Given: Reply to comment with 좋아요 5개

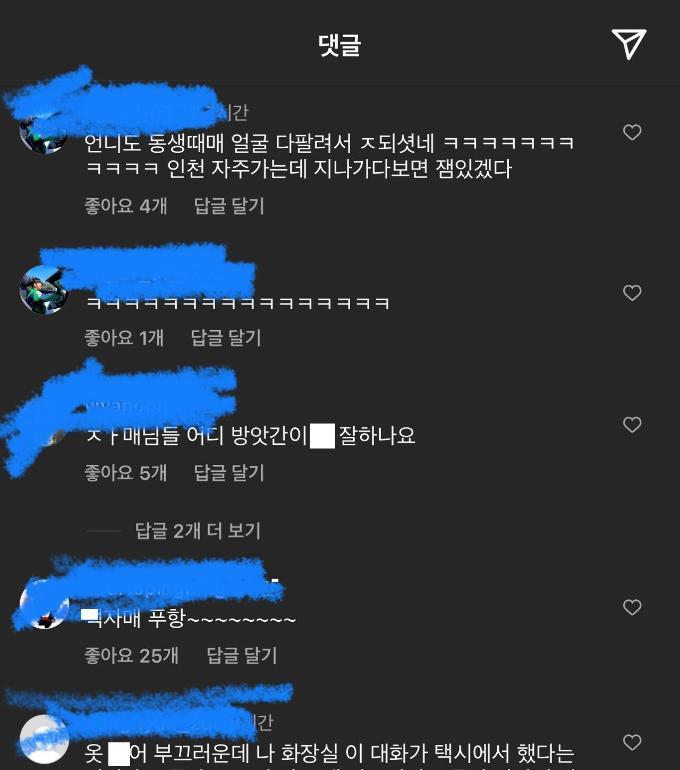Looking at the screenshot, I should [x=229, y=472].
